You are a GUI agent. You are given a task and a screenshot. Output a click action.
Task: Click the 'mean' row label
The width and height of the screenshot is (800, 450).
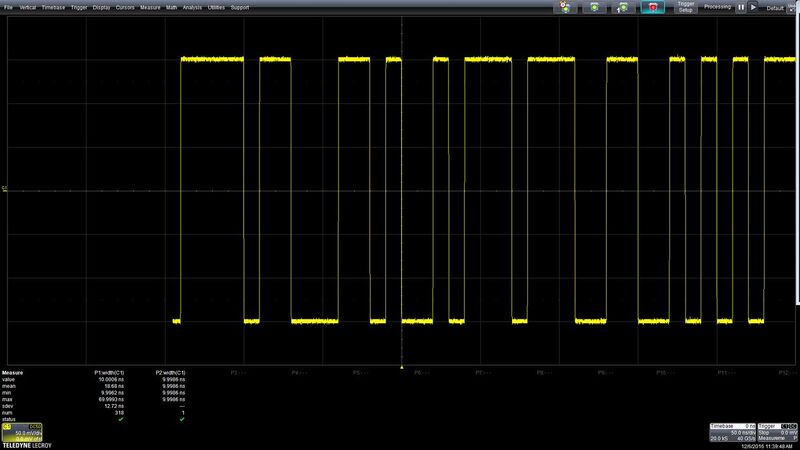click(x=9, y=386)
